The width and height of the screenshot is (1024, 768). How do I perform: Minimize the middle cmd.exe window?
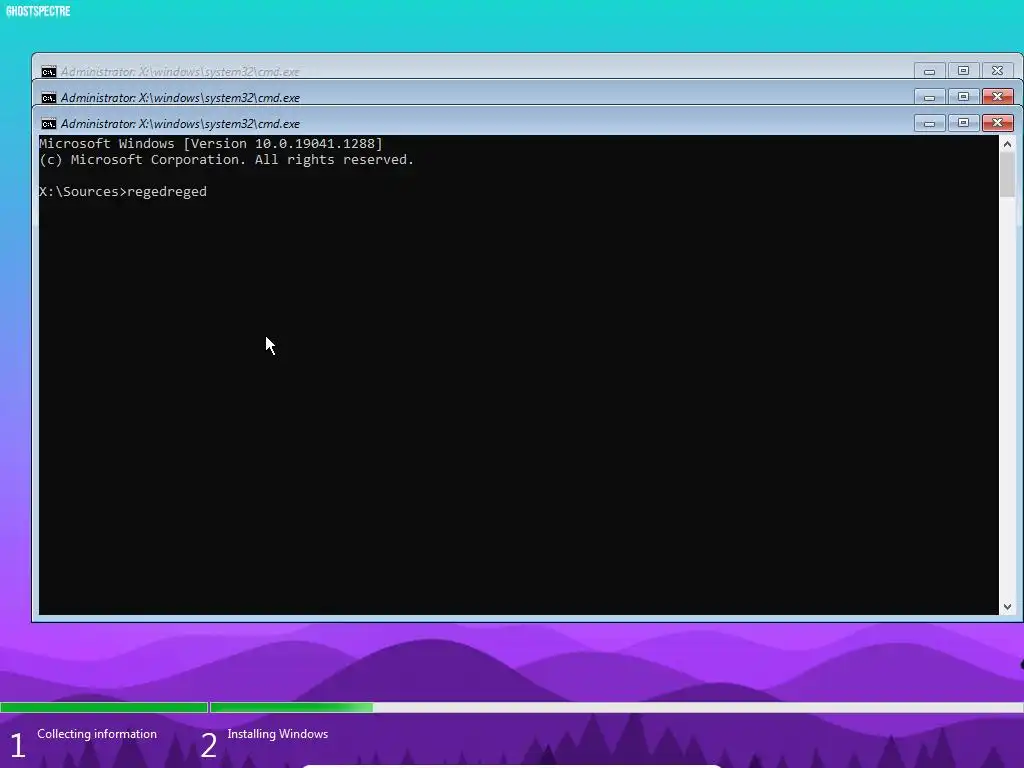pos(929,97)
